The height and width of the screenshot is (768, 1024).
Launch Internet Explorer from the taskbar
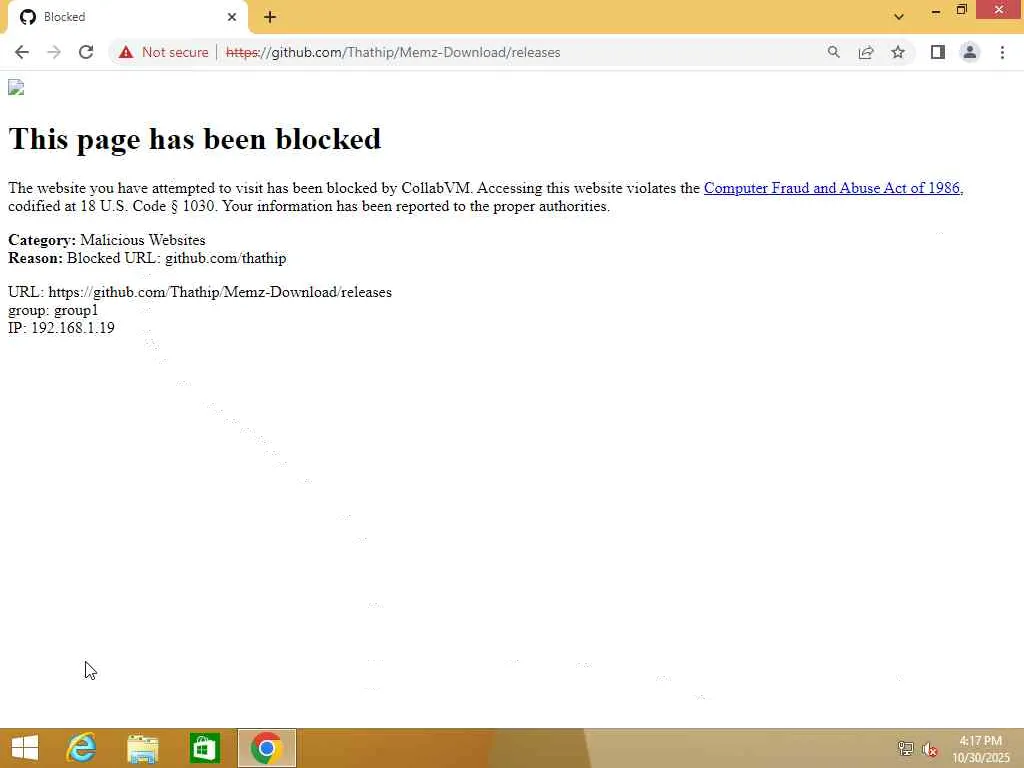tap(82, 748)
